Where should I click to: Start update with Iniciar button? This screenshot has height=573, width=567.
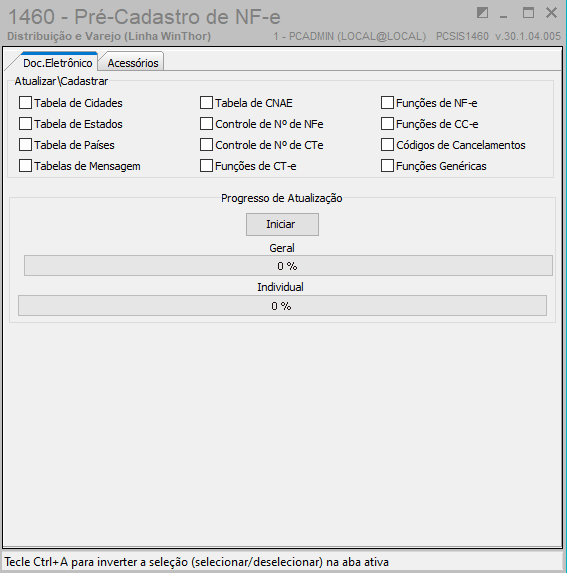[x=282, y=224]
